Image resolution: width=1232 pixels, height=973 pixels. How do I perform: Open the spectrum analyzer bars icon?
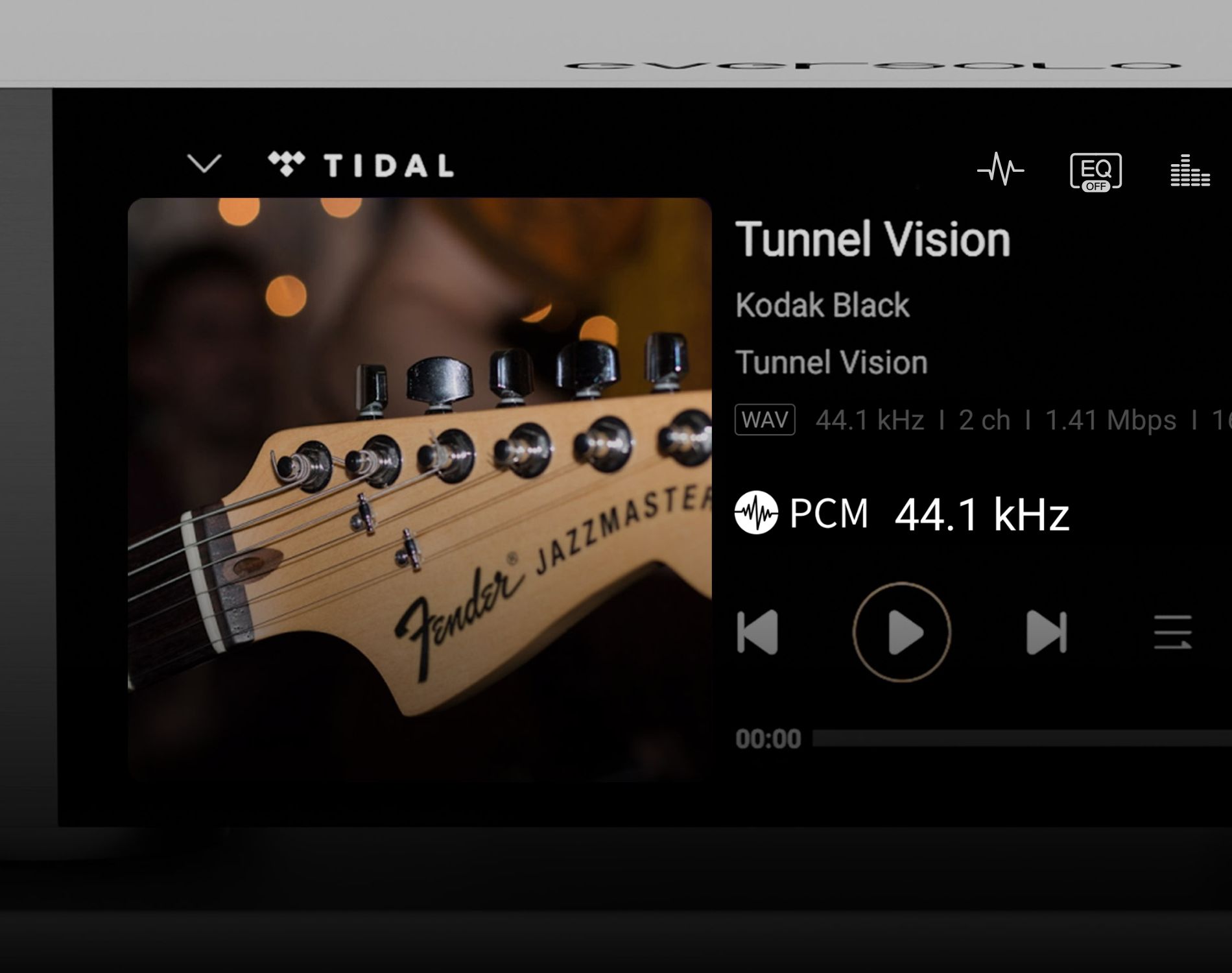(1190, 171)
